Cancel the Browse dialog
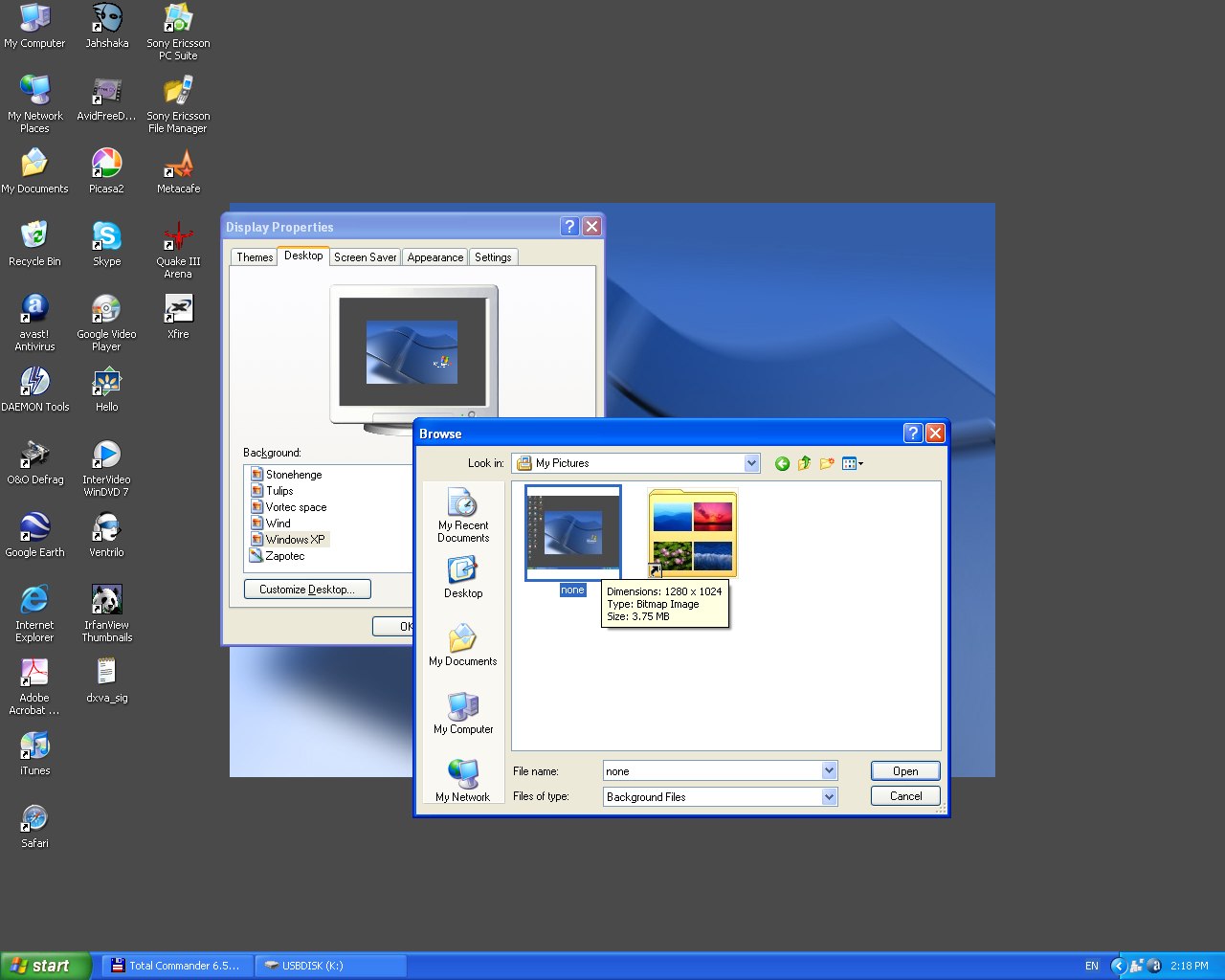Image resolution: width=1225 pixels, height=980 pixels. (x=905, y=795)
